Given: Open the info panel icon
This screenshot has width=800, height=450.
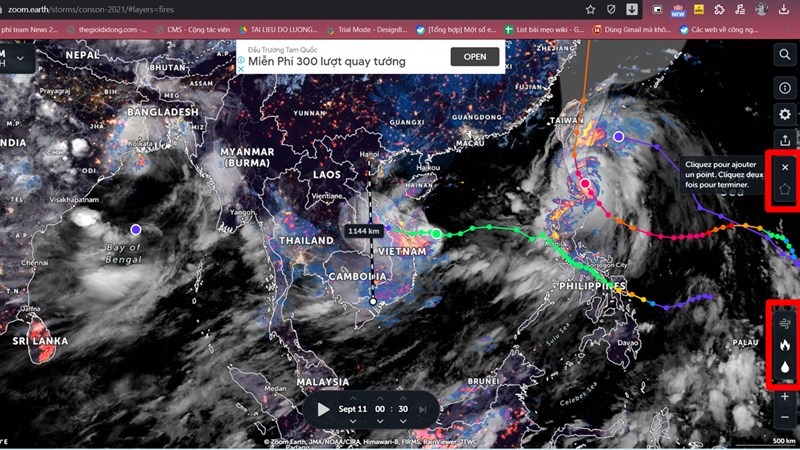Looking at the screenshot, I should [785, 88].
